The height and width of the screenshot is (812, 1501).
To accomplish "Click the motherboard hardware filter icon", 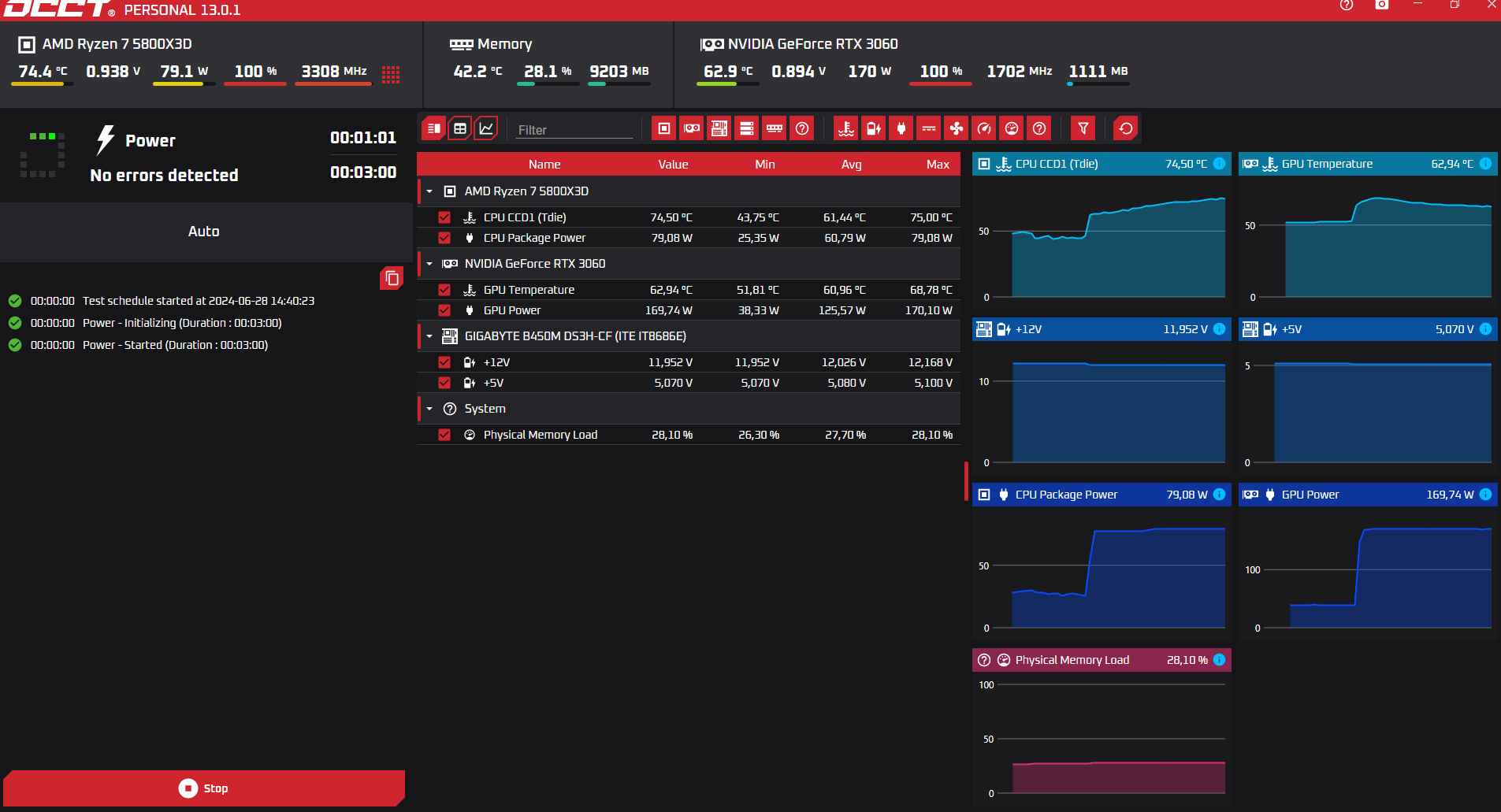I will 719,128.
